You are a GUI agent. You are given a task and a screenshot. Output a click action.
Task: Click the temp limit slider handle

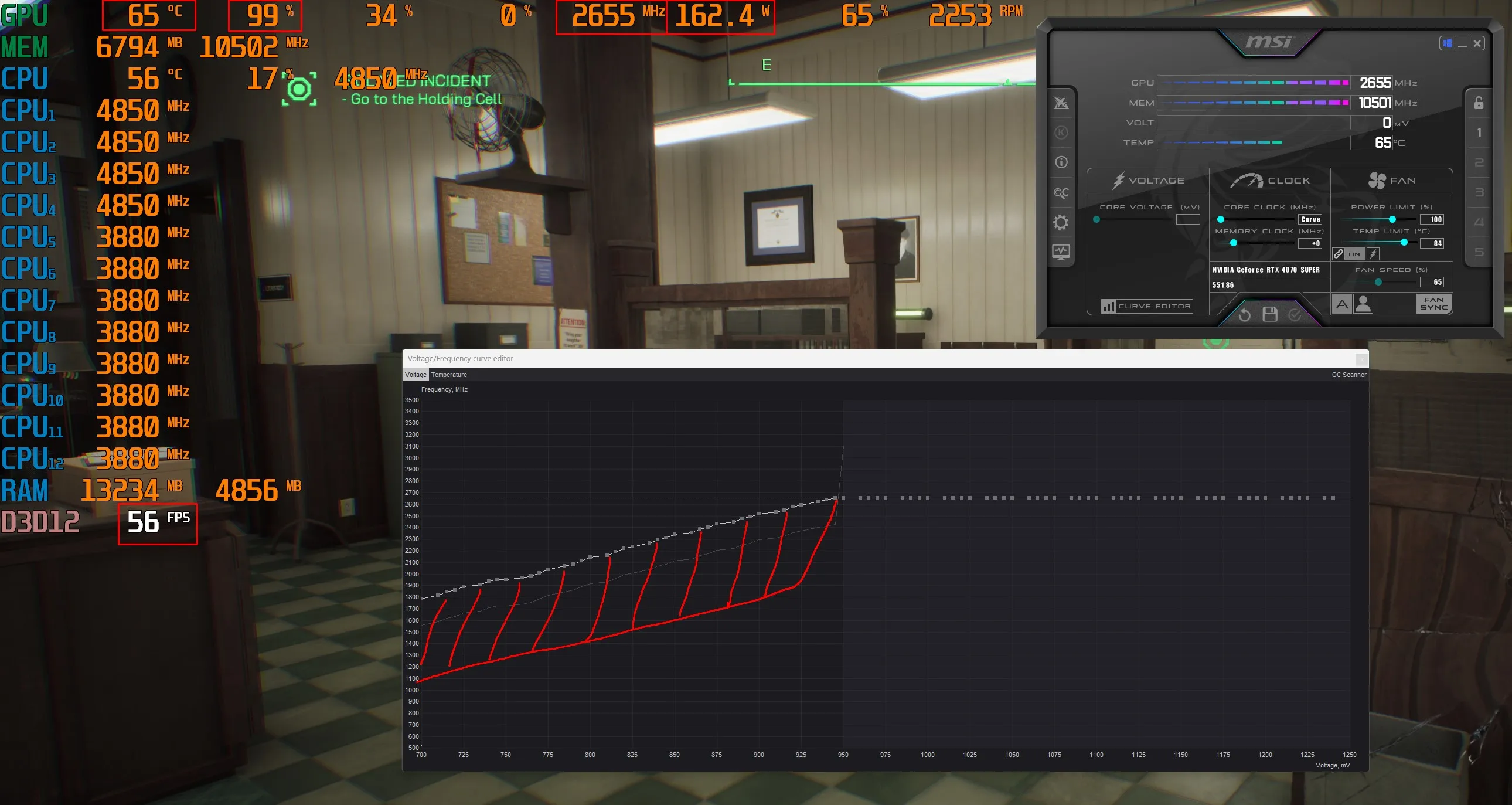(x=1404, y=243)
